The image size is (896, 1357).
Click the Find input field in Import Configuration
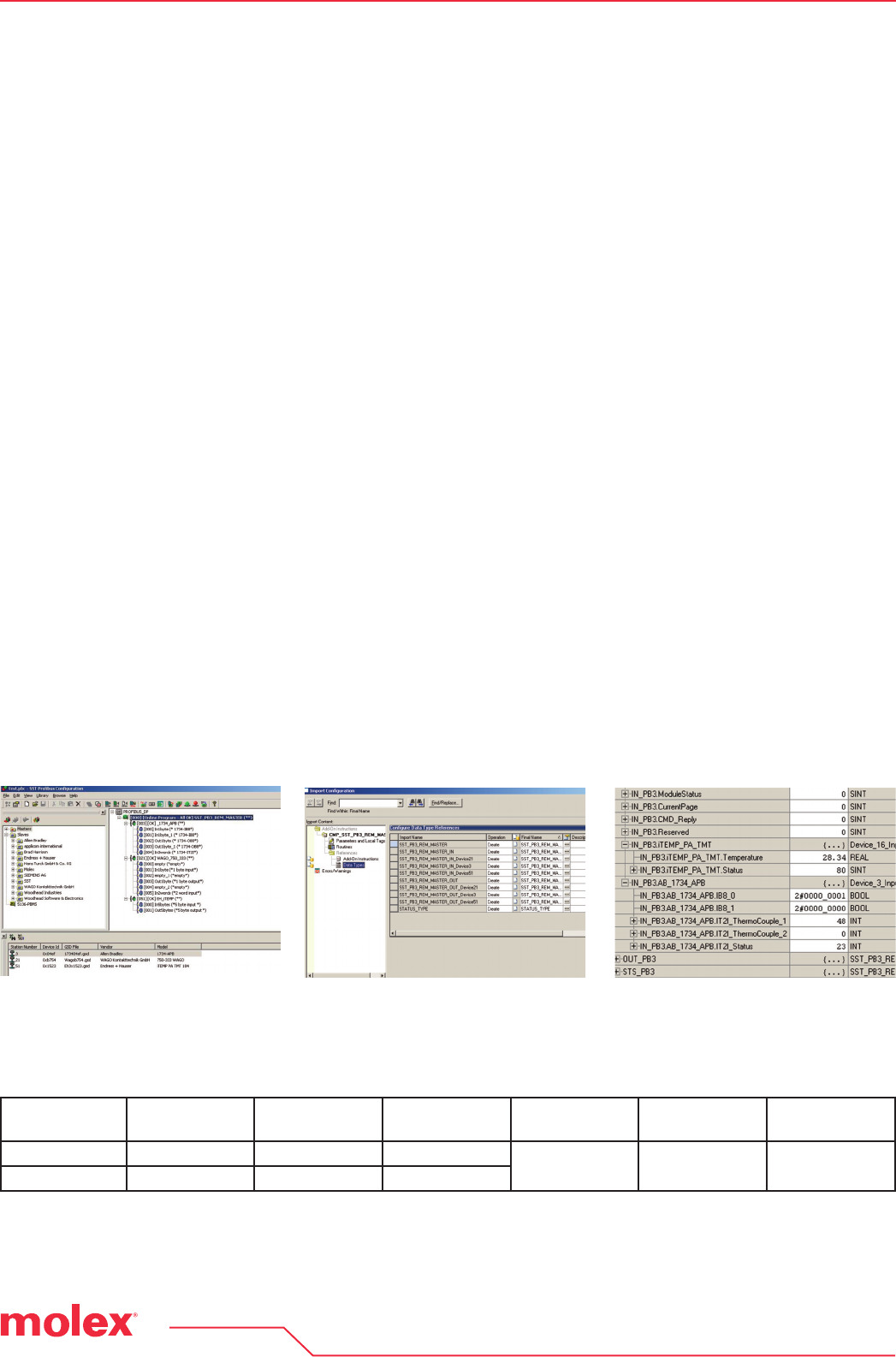coord(368,803)
